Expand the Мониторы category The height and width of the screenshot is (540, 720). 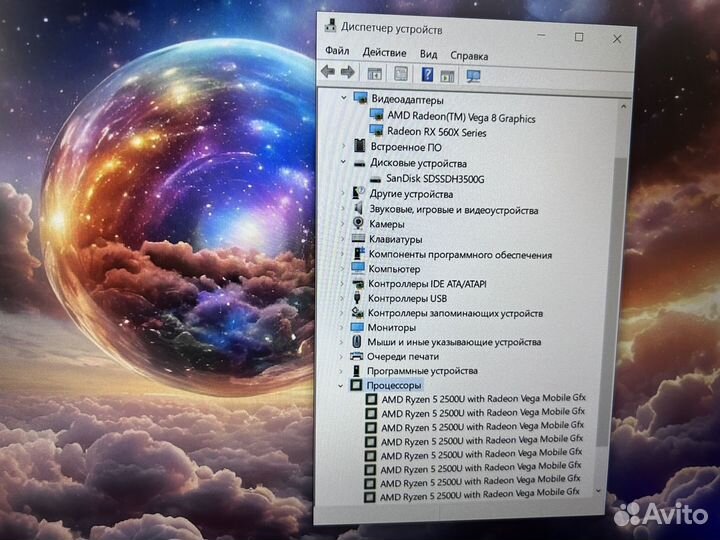coord(342,327)
